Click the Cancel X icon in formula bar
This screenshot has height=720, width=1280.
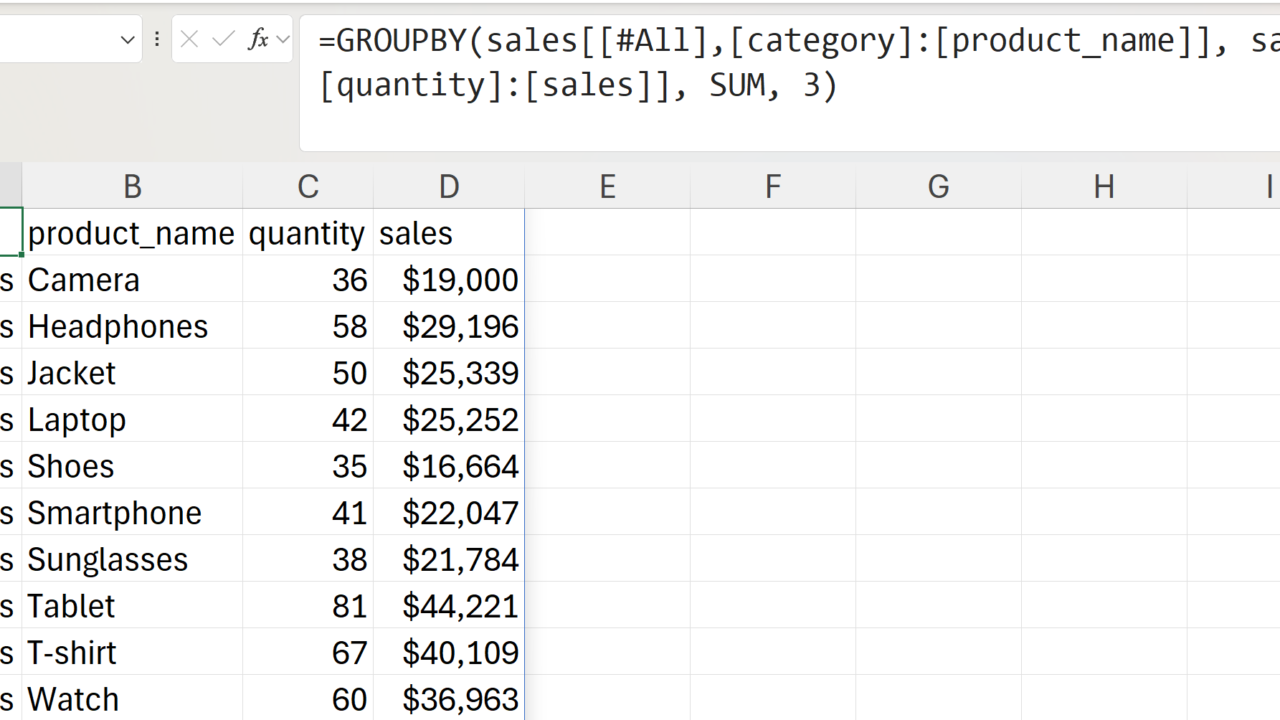click(x=190, y=40)
